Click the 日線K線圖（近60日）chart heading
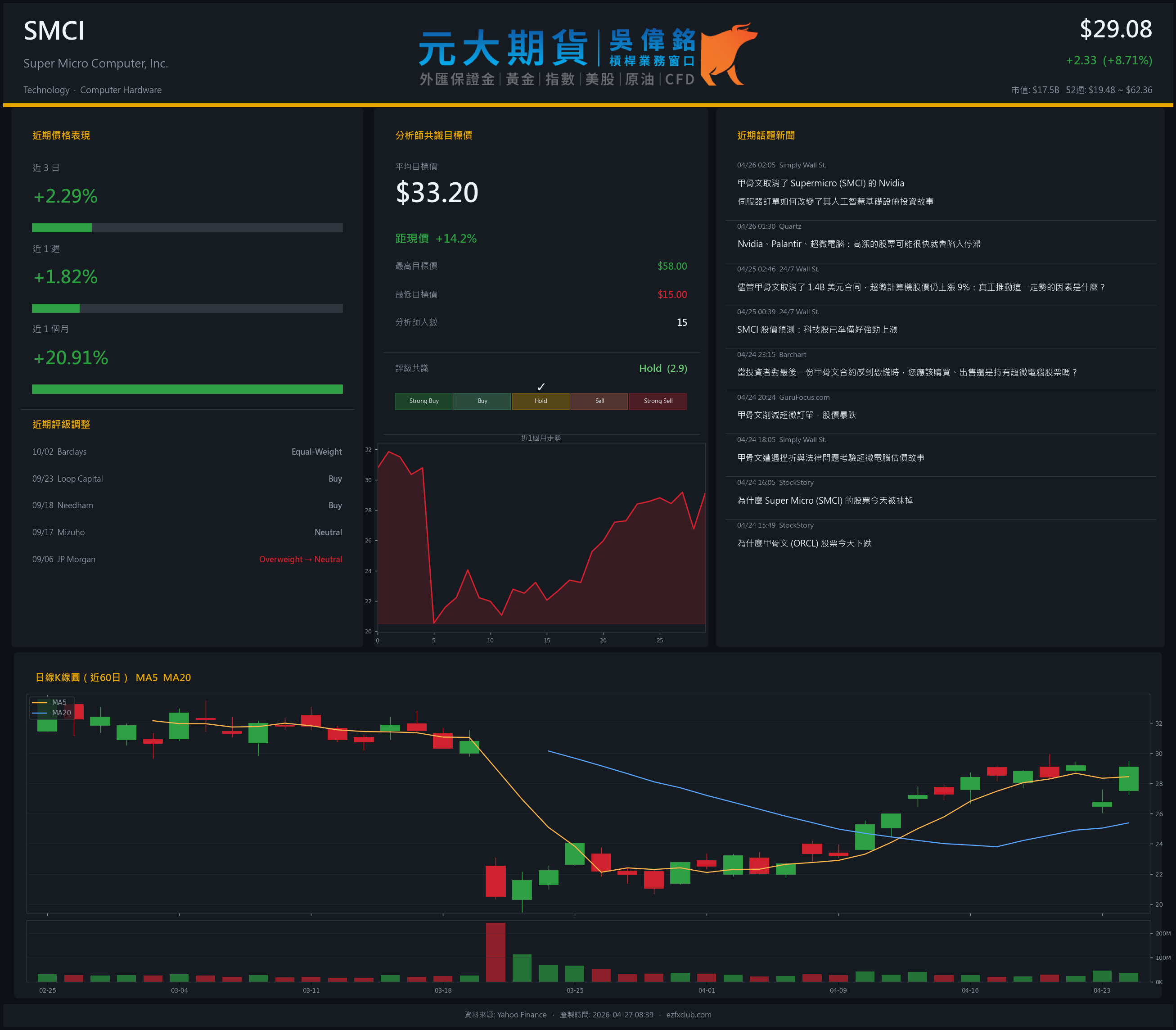This screenshot has height=1030, width=1176. tap(113, 677)
